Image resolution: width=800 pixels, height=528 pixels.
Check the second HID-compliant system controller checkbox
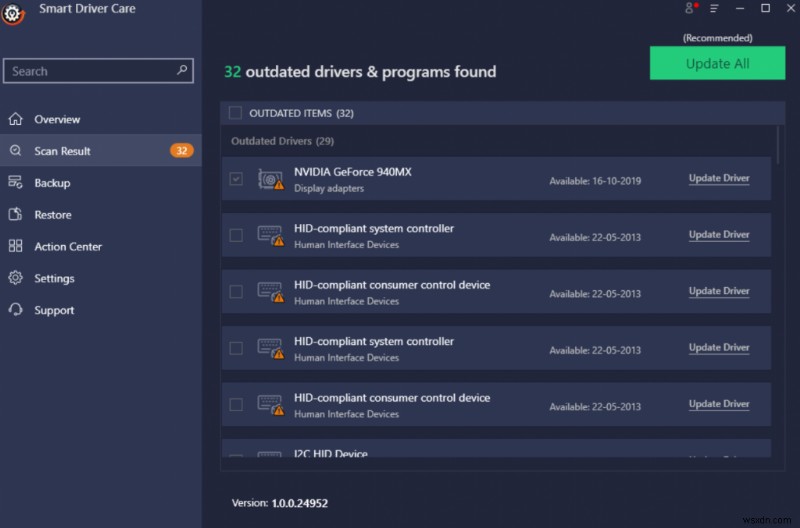click(x=236, y=348)
